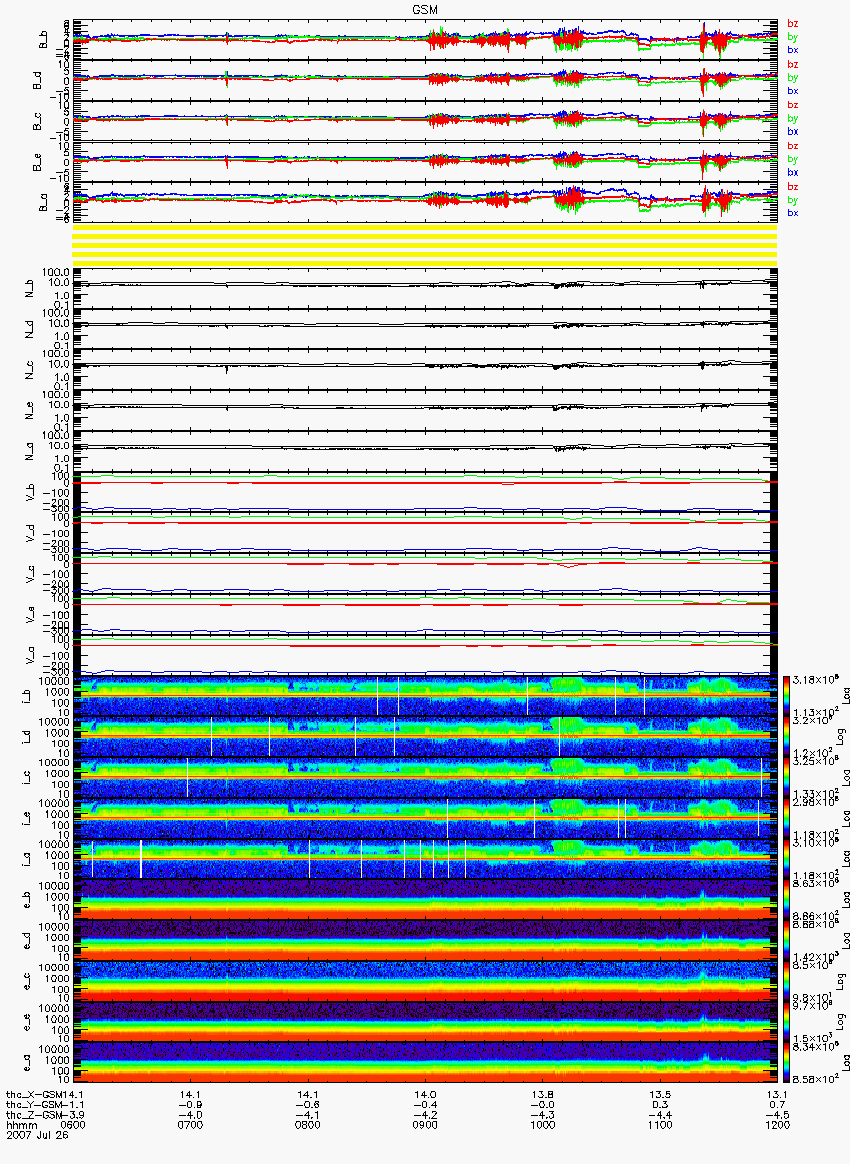Pick the V_e velocity axis label
The width and height of the screenshot is (850, 1164).
[32, 615]
